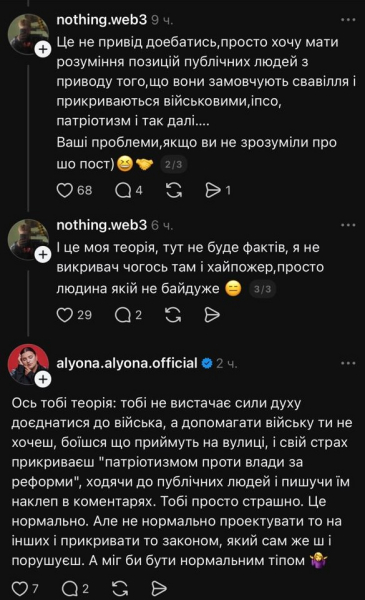
Task: Open comments on the post with 4 replies
Action: [x=123, y=190]
